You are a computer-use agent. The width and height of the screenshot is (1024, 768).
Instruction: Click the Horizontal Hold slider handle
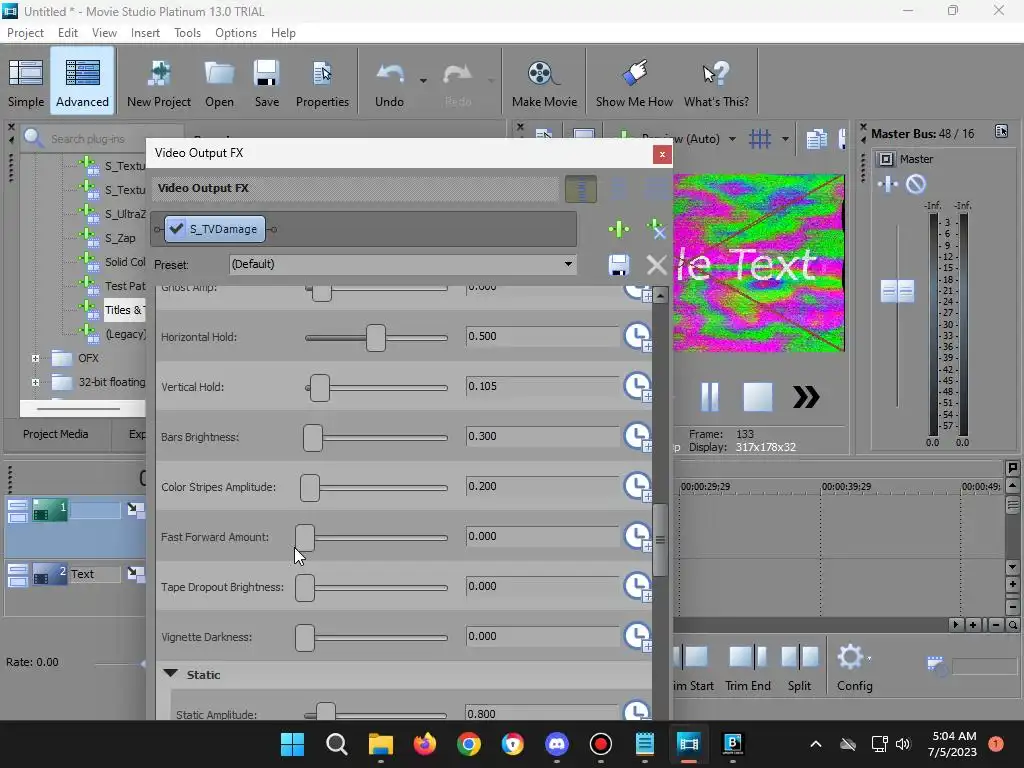(x=376, y=338)
